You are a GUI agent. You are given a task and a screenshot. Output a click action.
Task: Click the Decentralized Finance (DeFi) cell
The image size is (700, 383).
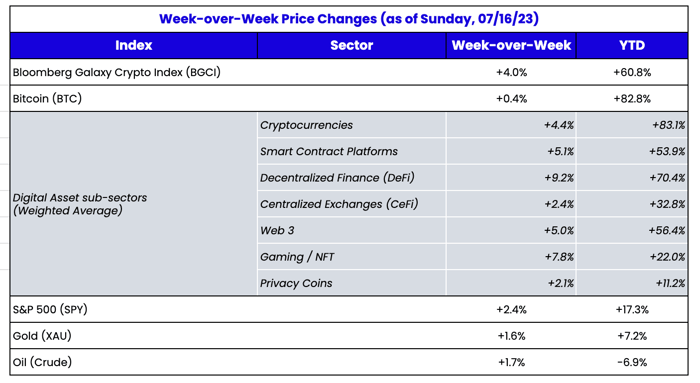351,178
